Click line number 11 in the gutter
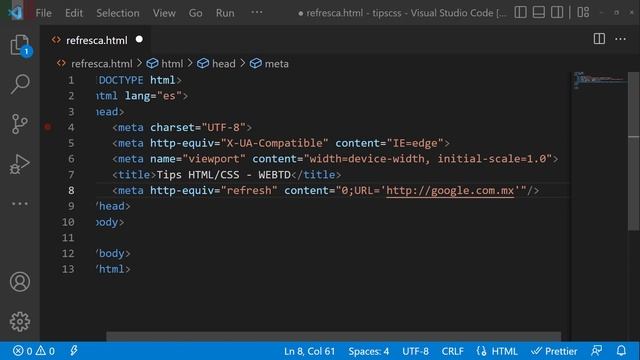Viewport: 640px width, 360px height. click(x=68, y=238)
